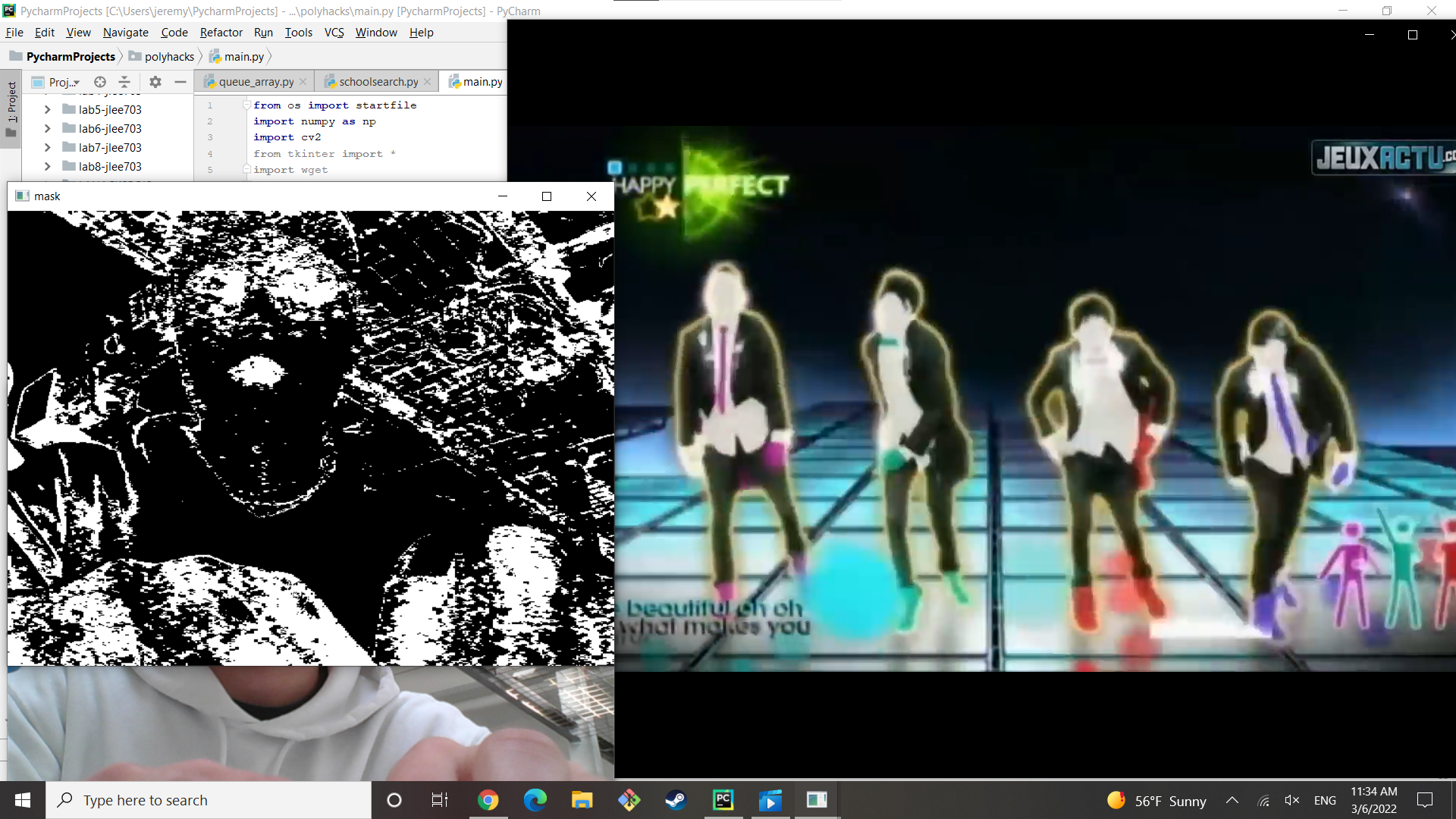This screenshot has width=1456, height=819.
Task: Close the schoolsearch.py tab
Action: [428, 82]
